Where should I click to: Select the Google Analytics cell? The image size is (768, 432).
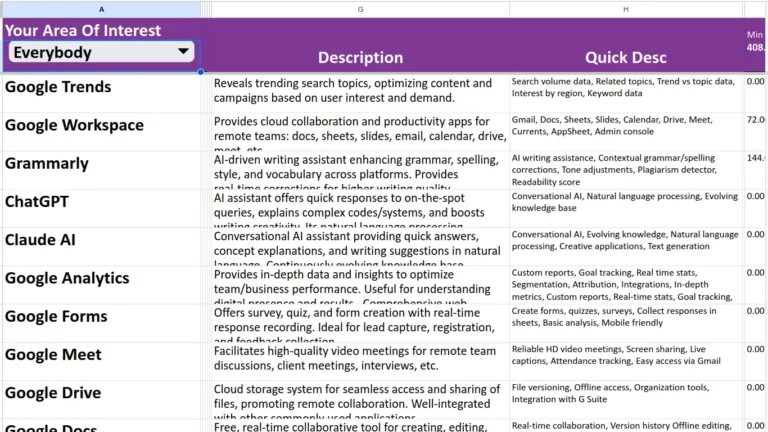(101, 285)
